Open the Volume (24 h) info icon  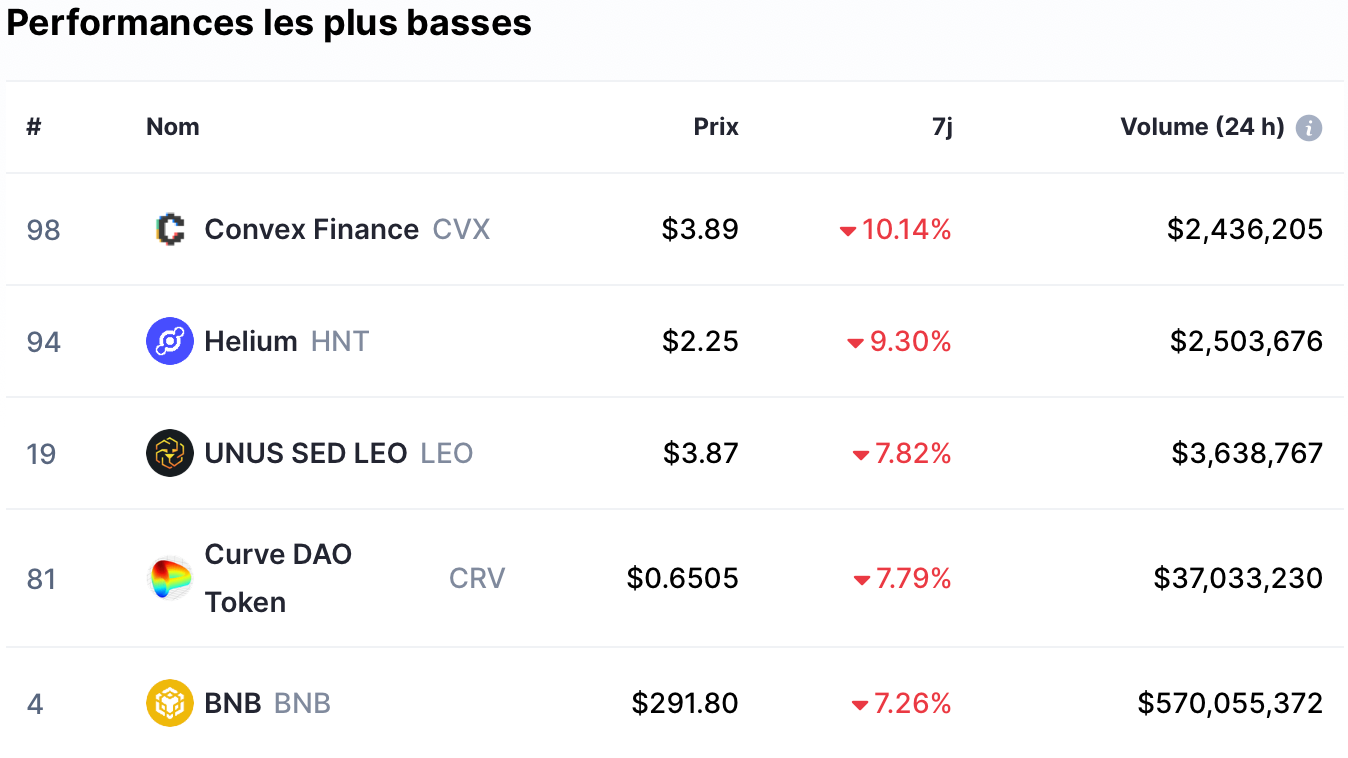tap(1309, 128)
